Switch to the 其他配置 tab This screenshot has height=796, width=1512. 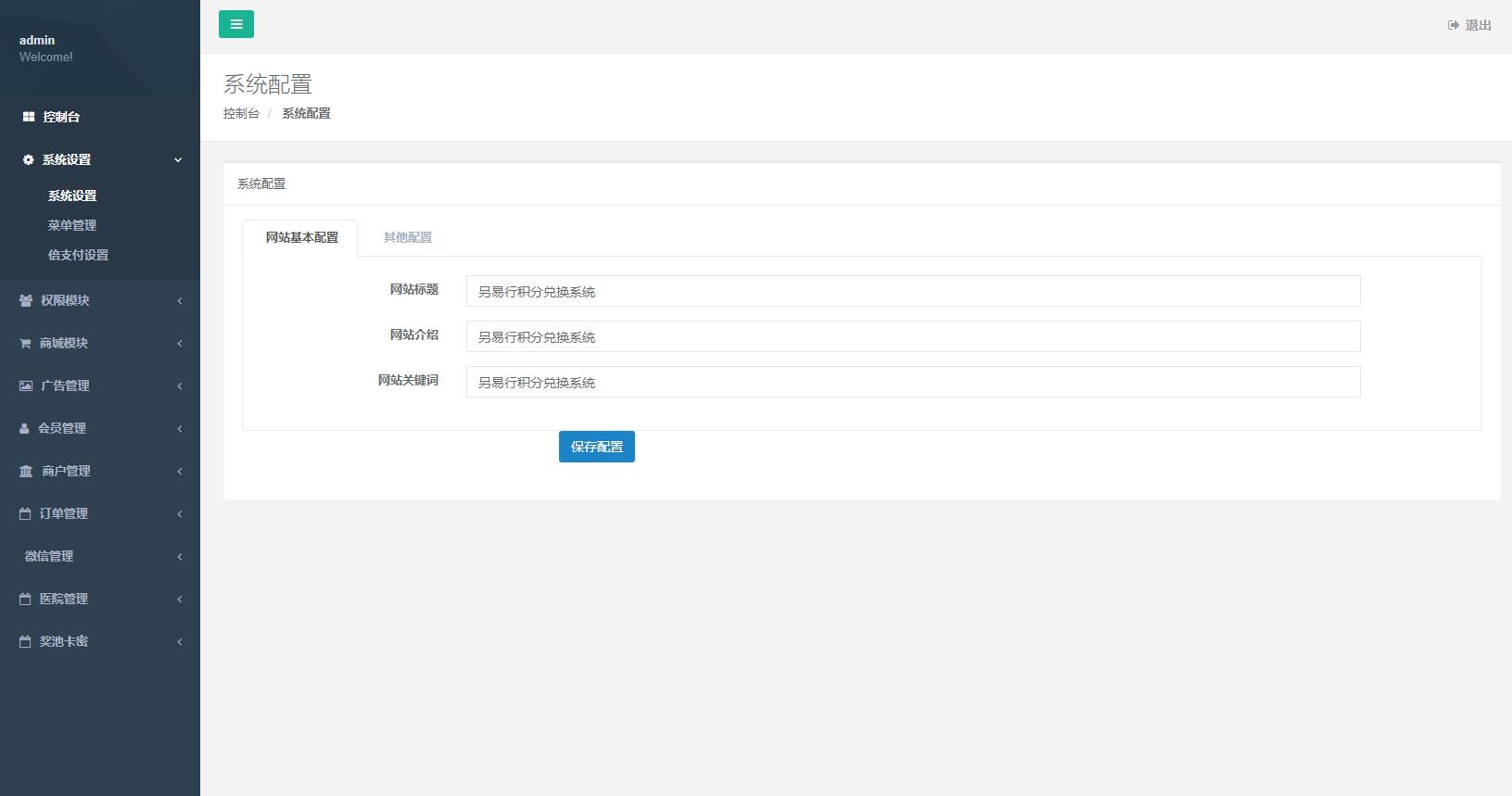408,237
